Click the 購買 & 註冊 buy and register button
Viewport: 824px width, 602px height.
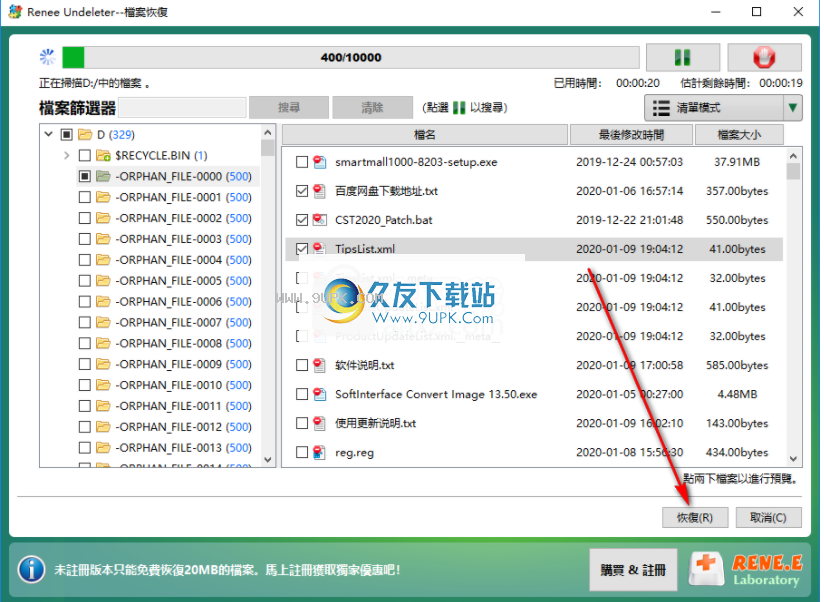point(633,570)
